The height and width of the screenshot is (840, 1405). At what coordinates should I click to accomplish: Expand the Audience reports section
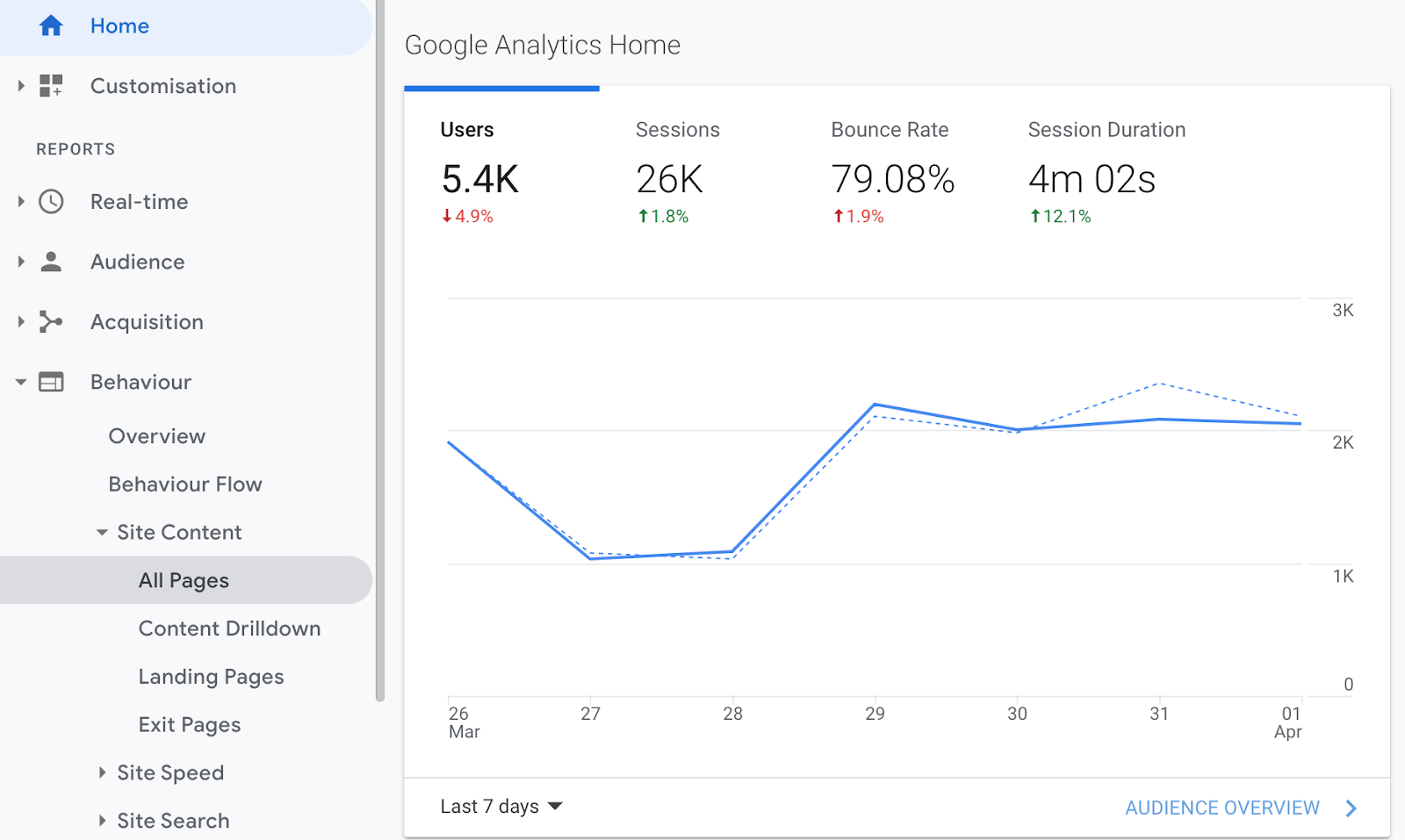pyautogui.click(x=21, y=262)
